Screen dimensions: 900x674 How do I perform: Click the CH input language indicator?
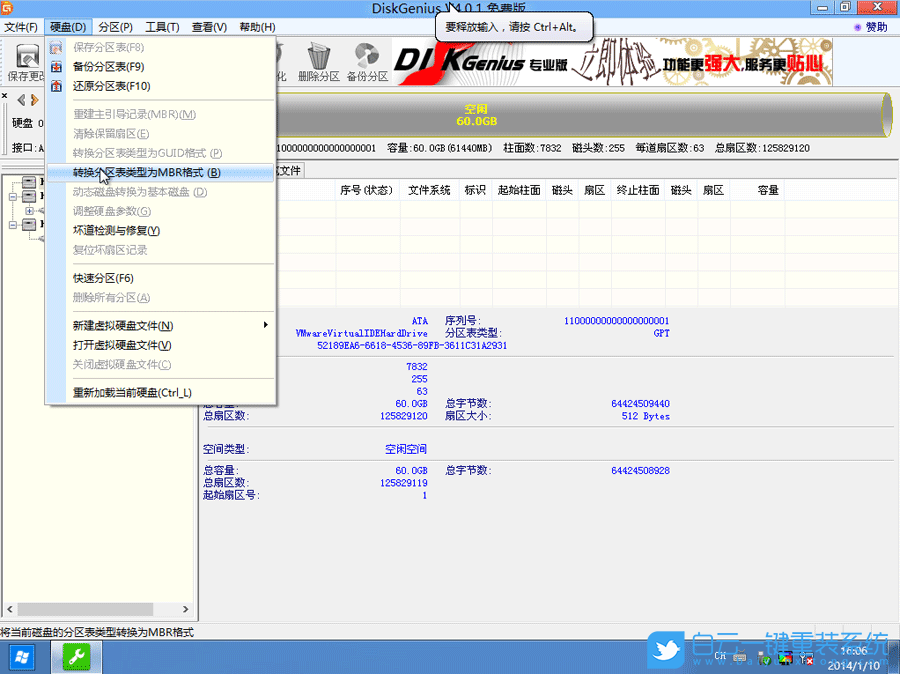click(721, 654)
